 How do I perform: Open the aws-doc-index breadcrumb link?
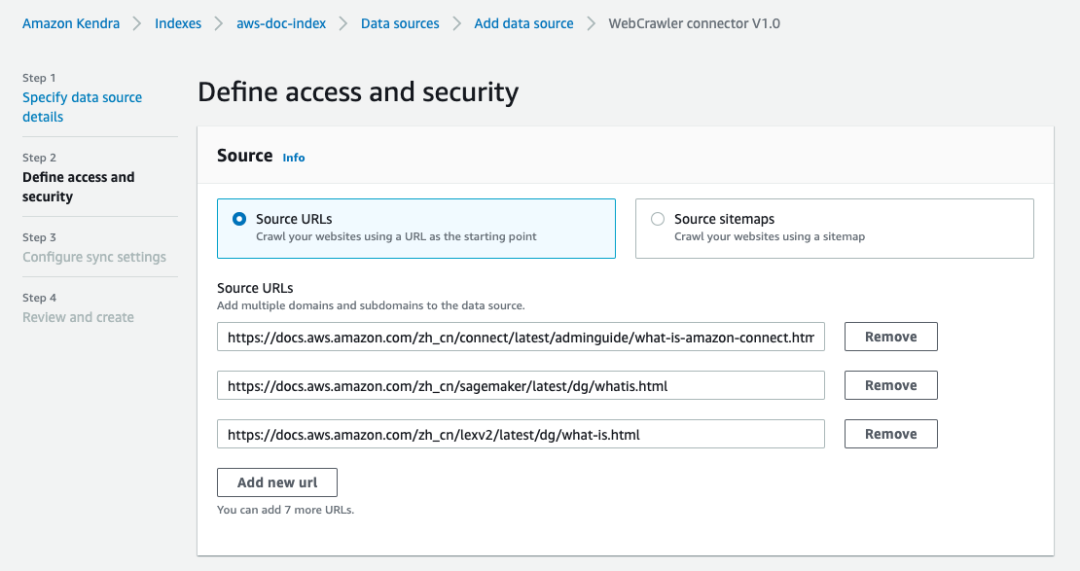(x=281, y=23)
